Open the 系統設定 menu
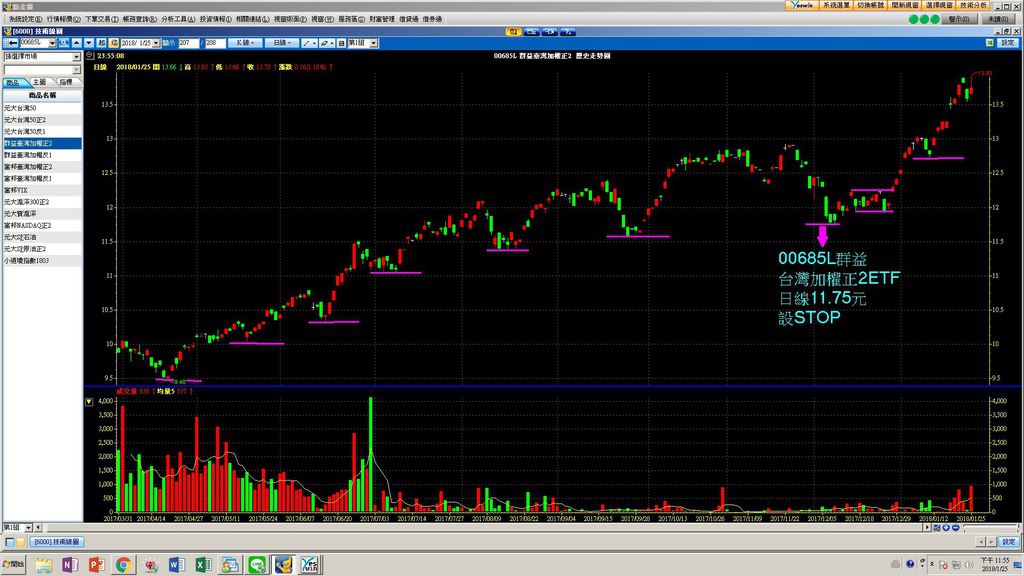 (24, 19)
